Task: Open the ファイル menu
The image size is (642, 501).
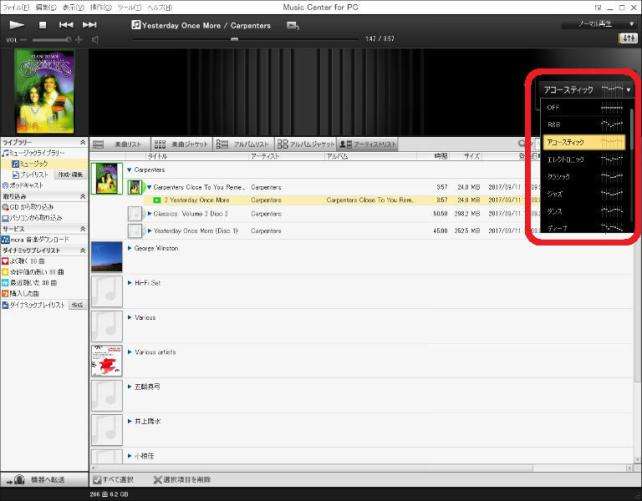Action: pyautogui.click(x=16, y=7)
